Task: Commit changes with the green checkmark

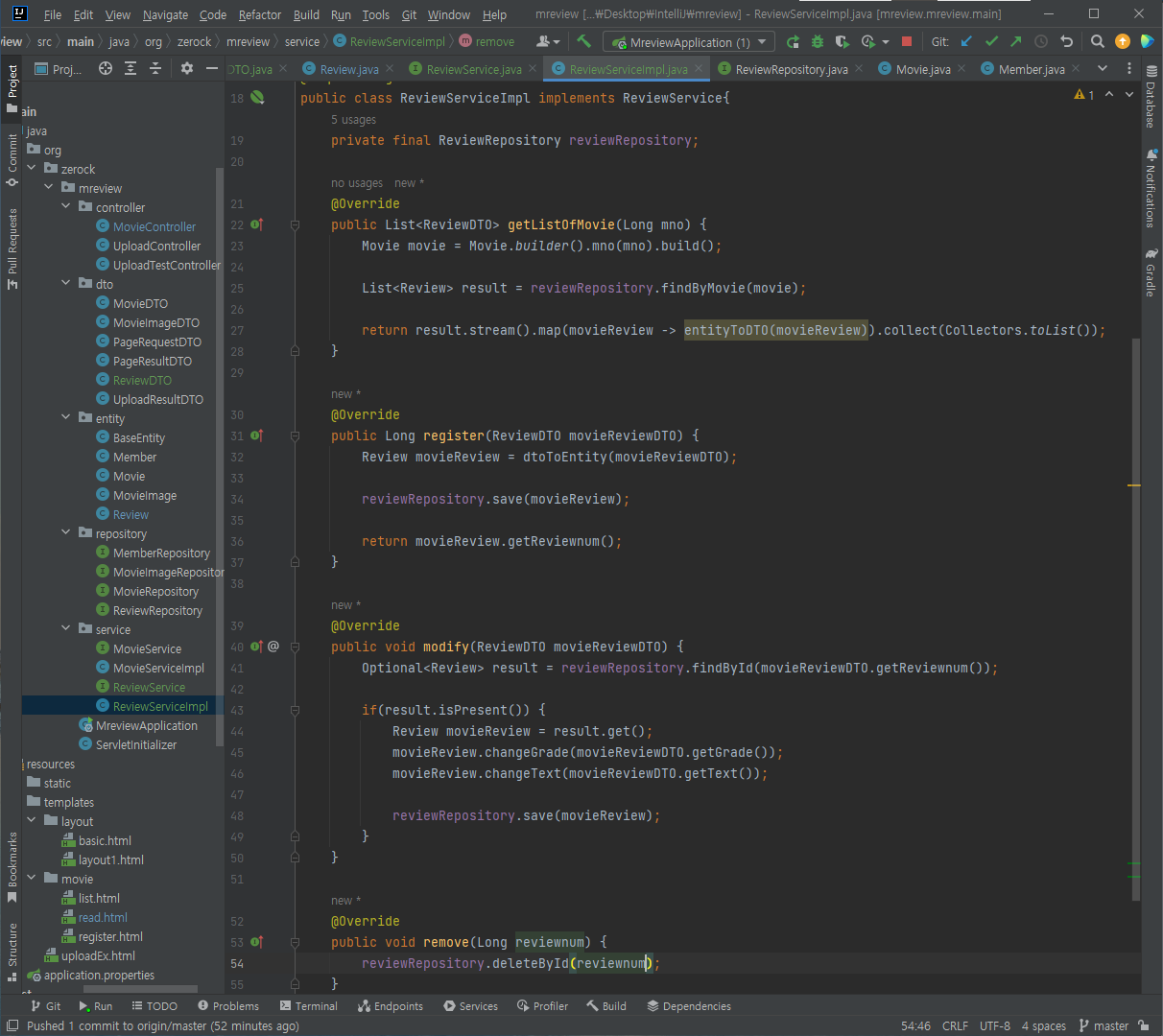Action: pos(991,41)
